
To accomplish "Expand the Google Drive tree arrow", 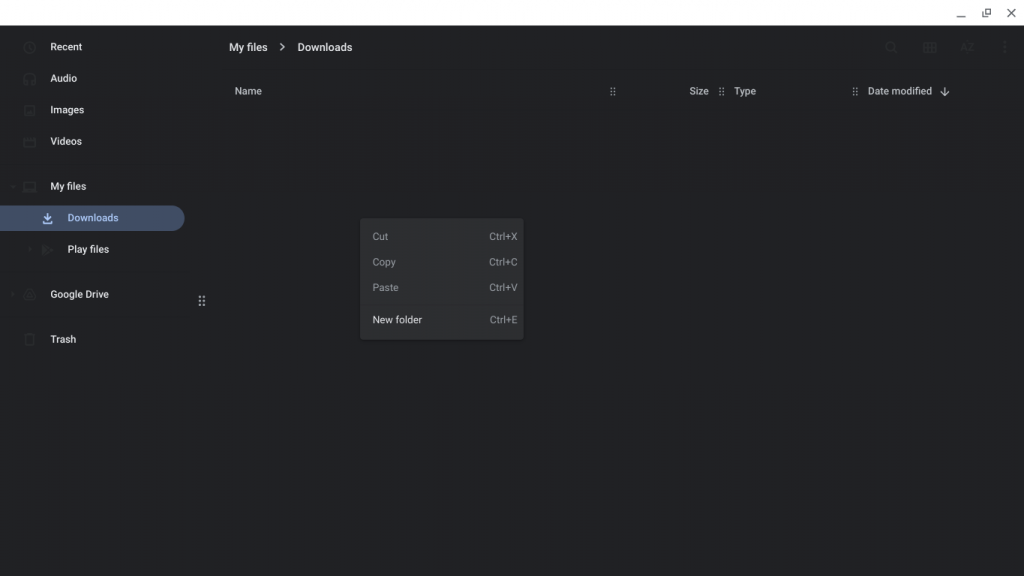I will click(x=12, y=295).
